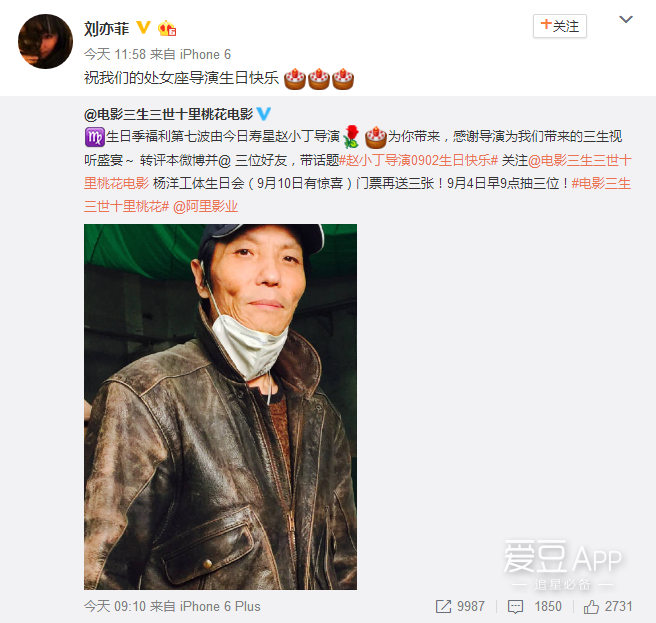Click the blue V badge of reposted account

point(264,113)
